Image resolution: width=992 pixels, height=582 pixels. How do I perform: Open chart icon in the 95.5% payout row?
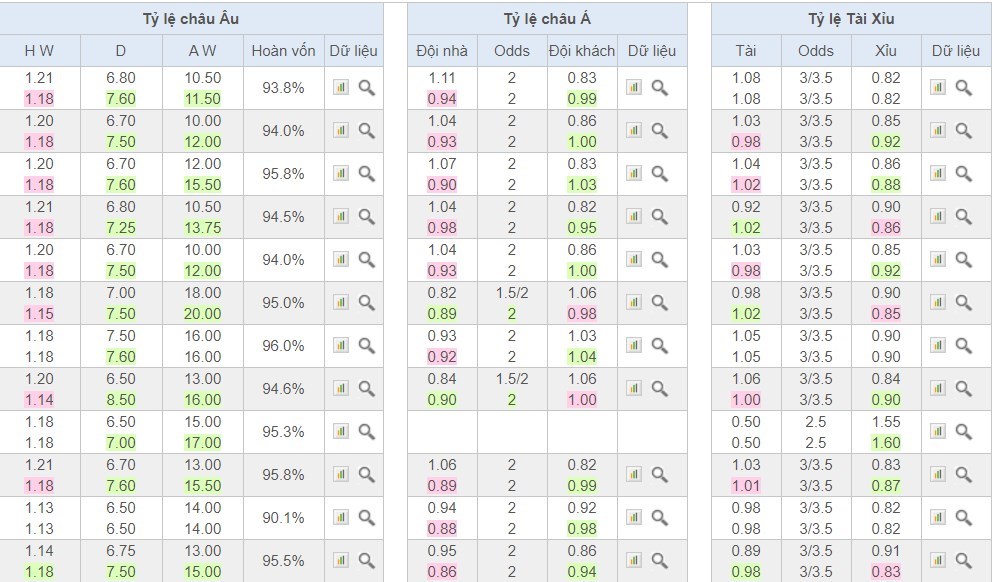341,561
